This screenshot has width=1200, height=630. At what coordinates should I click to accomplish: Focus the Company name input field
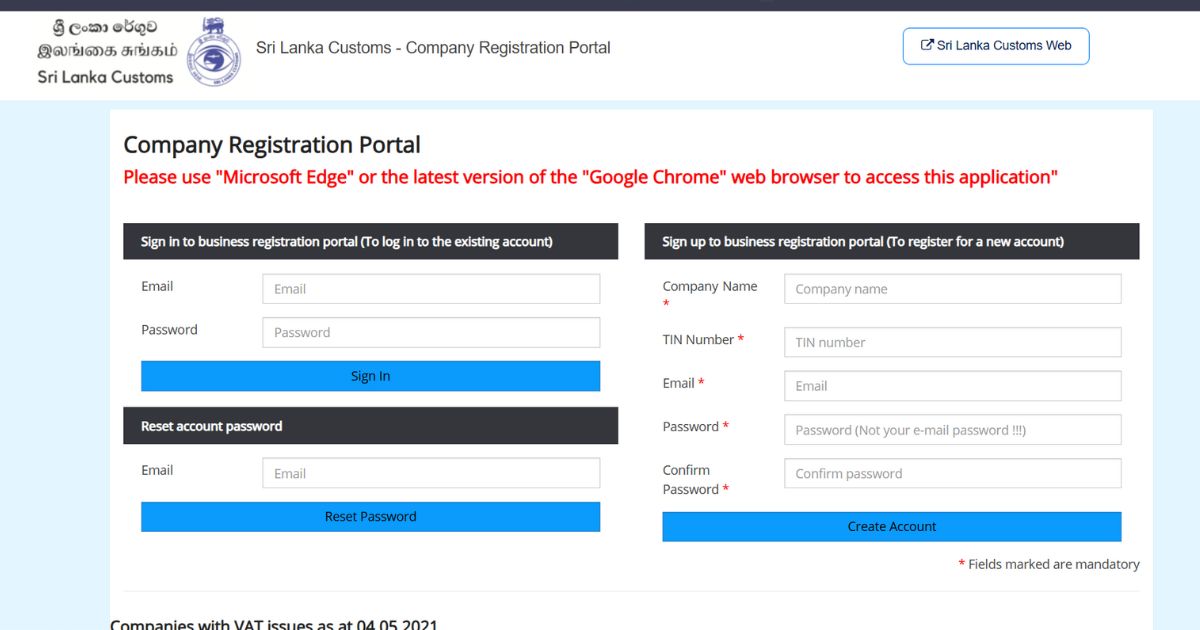point(952,289)
